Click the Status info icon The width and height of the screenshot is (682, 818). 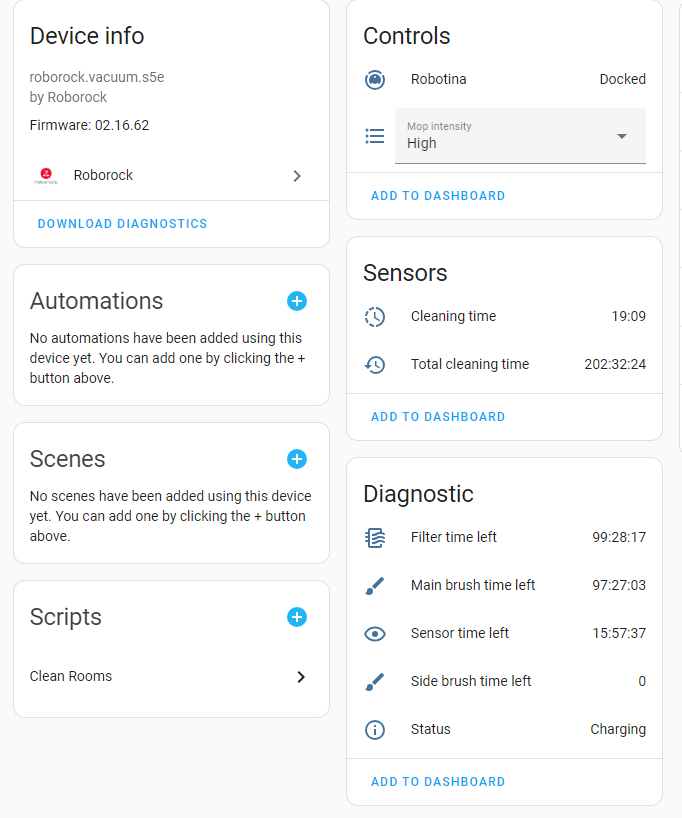tap(374, 729)
